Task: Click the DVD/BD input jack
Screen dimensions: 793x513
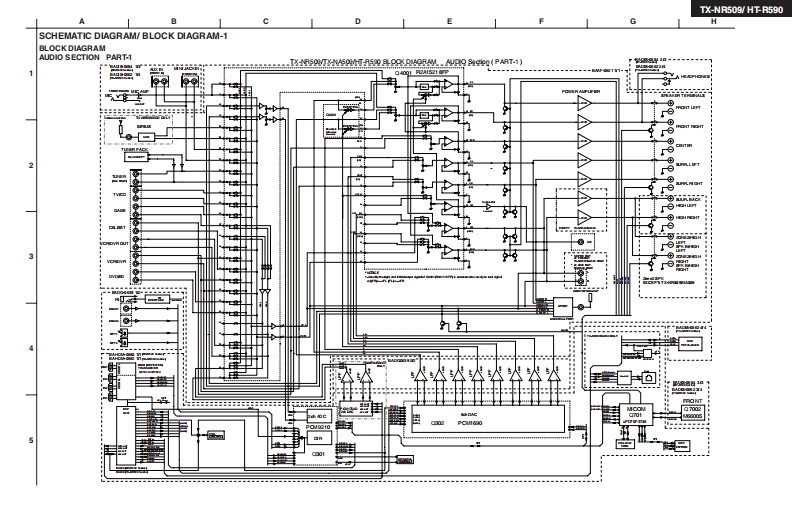Action: click(136, 276)
